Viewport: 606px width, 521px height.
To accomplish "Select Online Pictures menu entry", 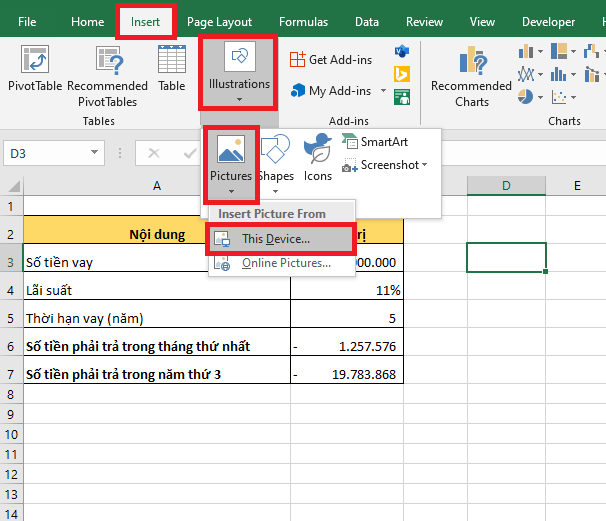I will click(x=286, y=263).
